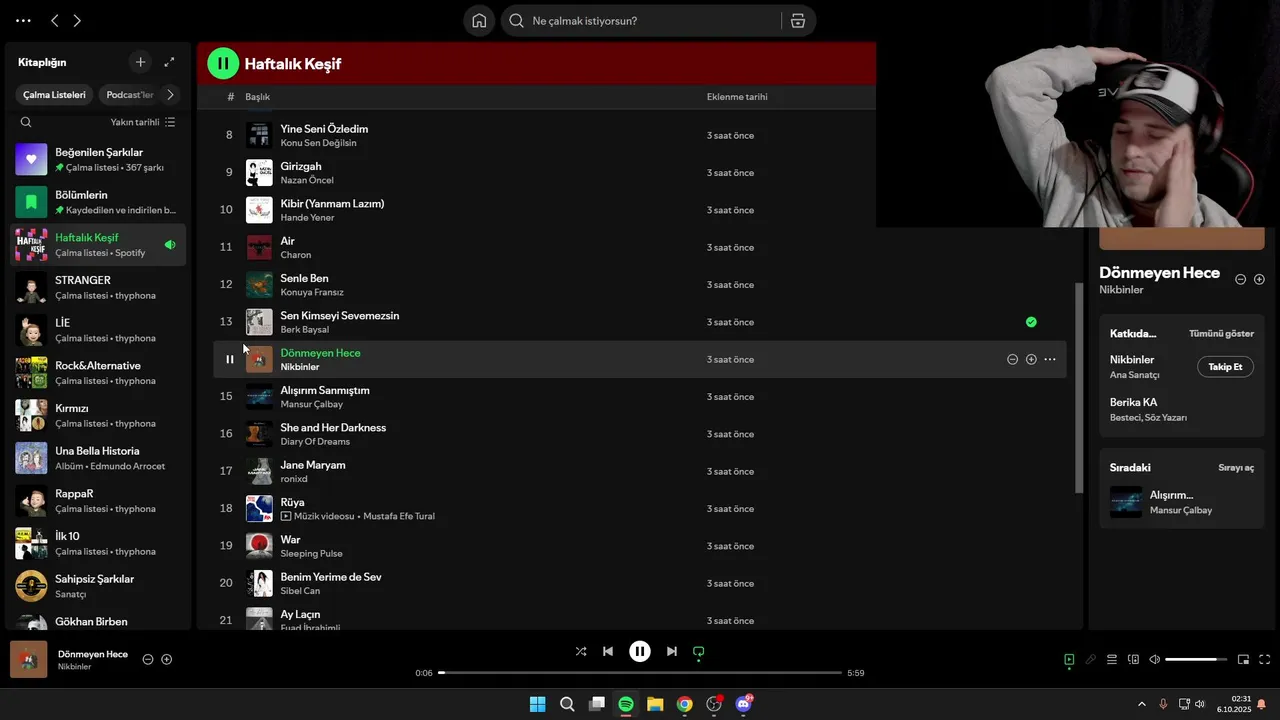Add track via plus icon in bottom bar
This screenshot has width=1280, height=720.
pos(167,659)
